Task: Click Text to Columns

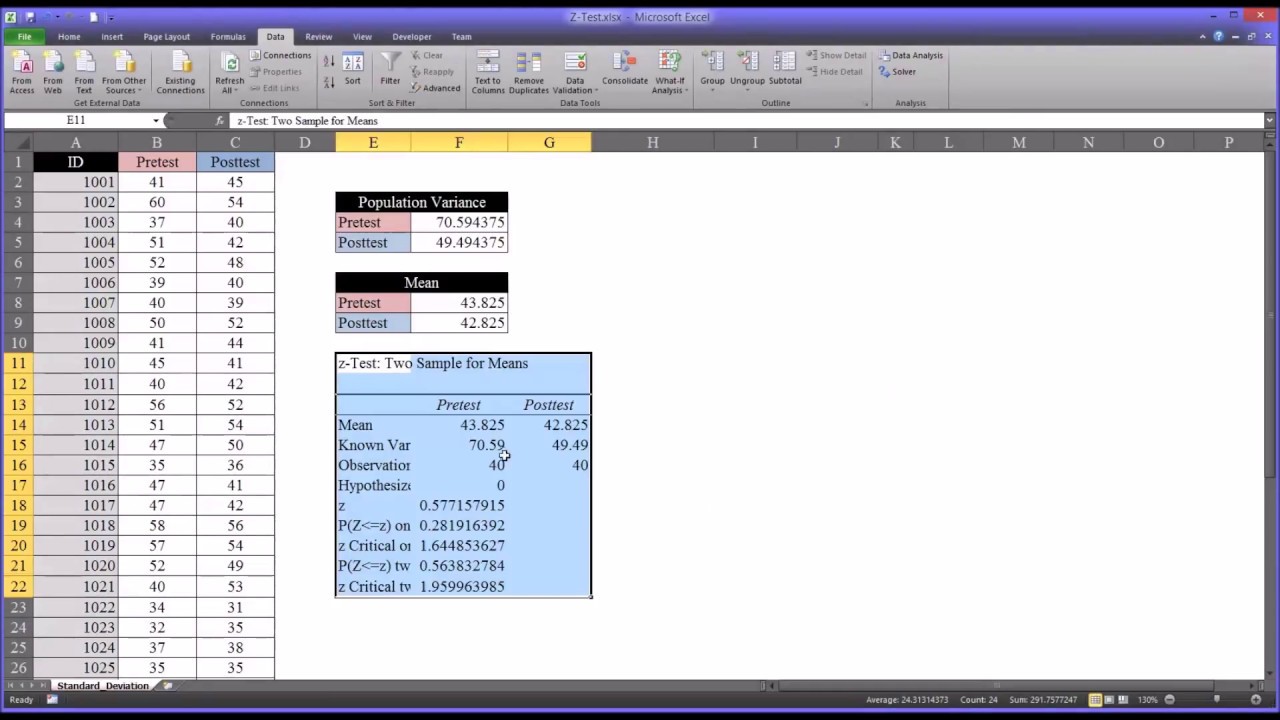Action: [x=488, y=73]
